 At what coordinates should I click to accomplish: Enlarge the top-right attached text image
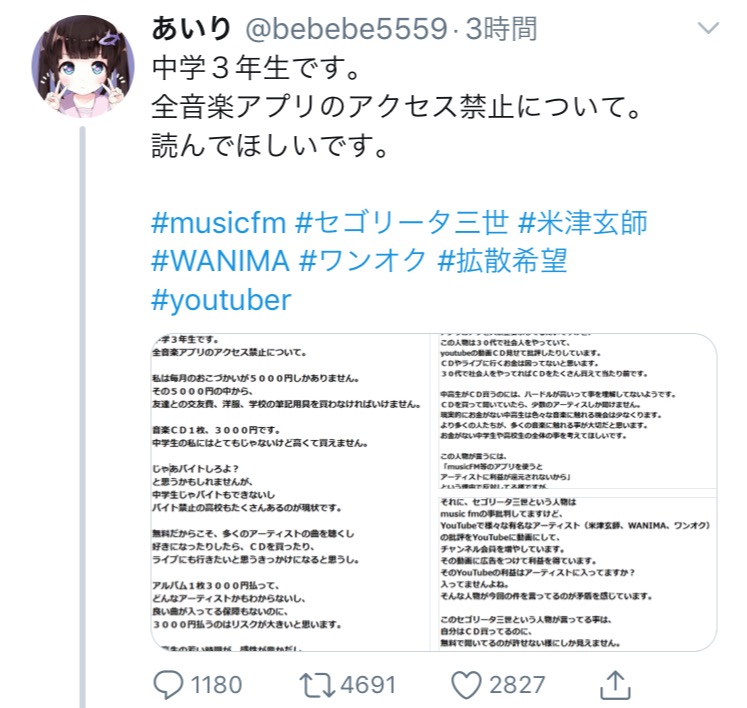577,411
